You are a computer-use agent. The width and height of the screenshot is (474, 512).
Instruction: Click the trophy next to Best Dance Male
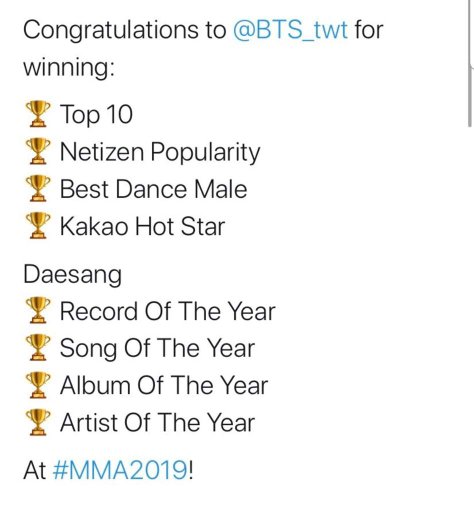(x=38, y=189)
